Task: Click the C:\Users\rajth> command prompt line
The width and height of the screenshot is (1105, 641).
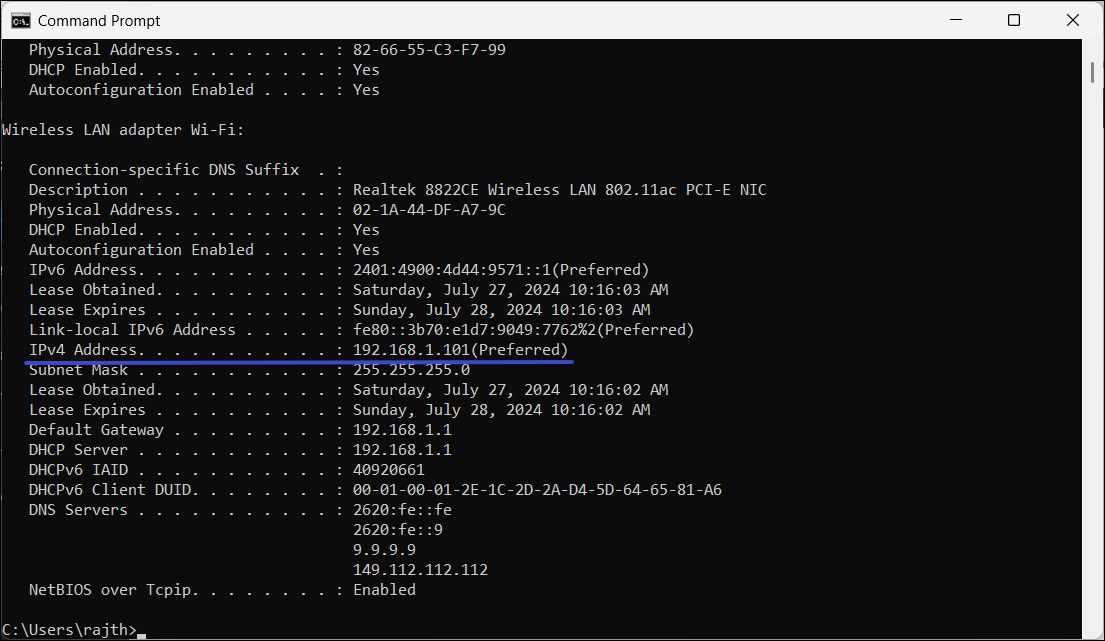Action: click(69, 628)
